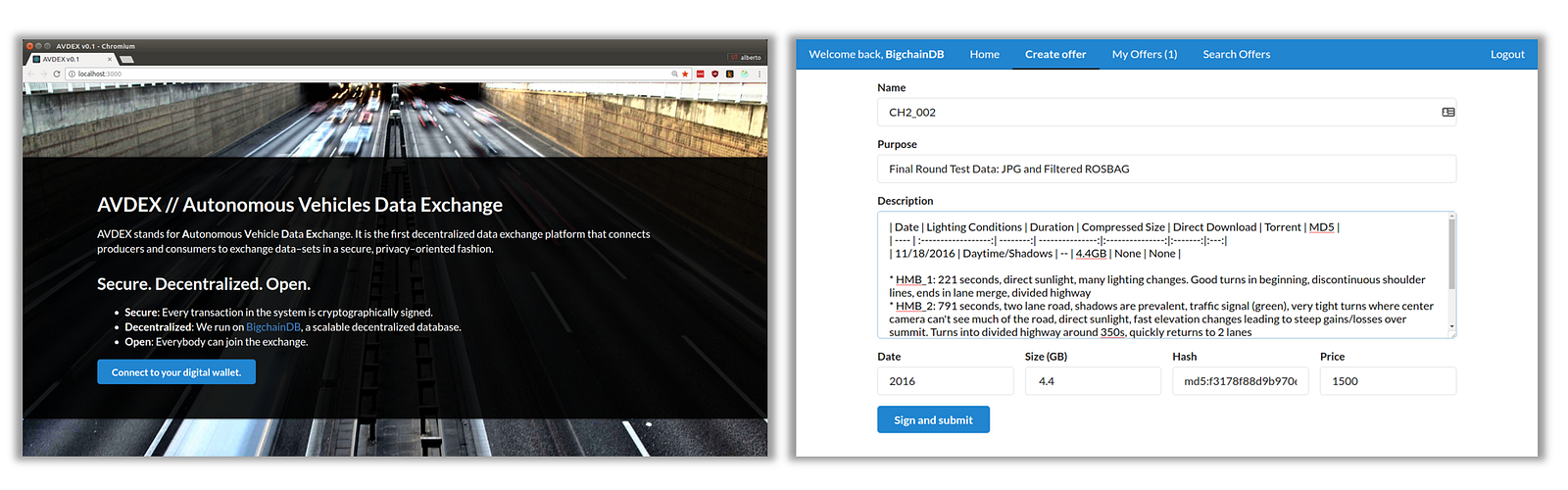
Task: Click the black 'k' extension icon
Action: [729, 73]
